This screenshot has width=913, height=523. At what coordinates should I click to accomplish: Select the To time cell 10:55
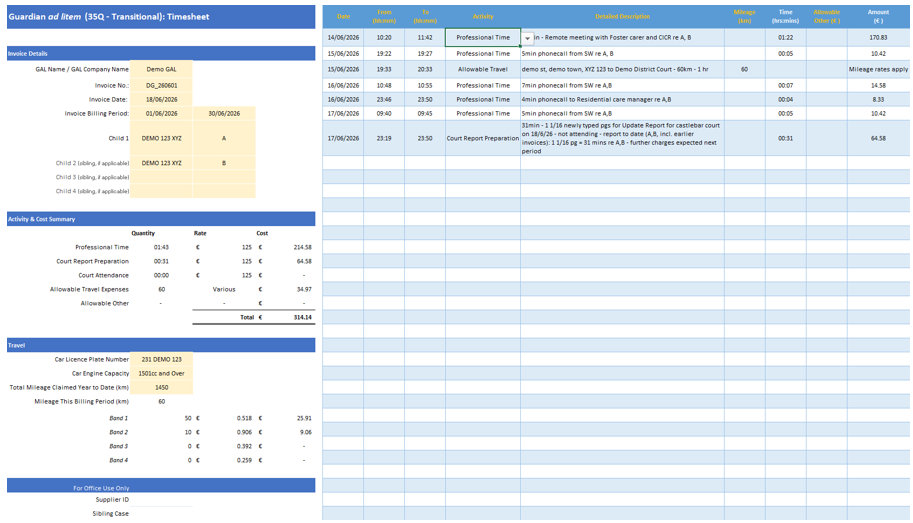(425, 85)
